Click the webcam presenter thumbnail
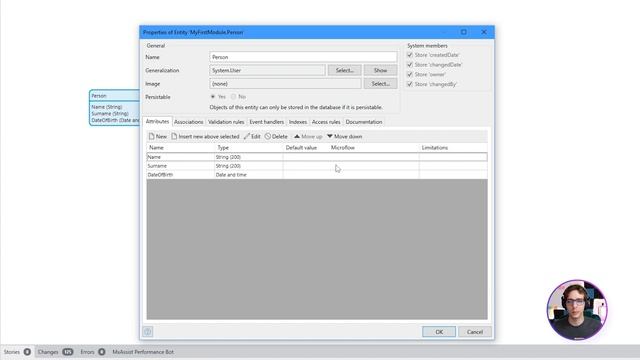640x360 pixels. coord(577,310)
